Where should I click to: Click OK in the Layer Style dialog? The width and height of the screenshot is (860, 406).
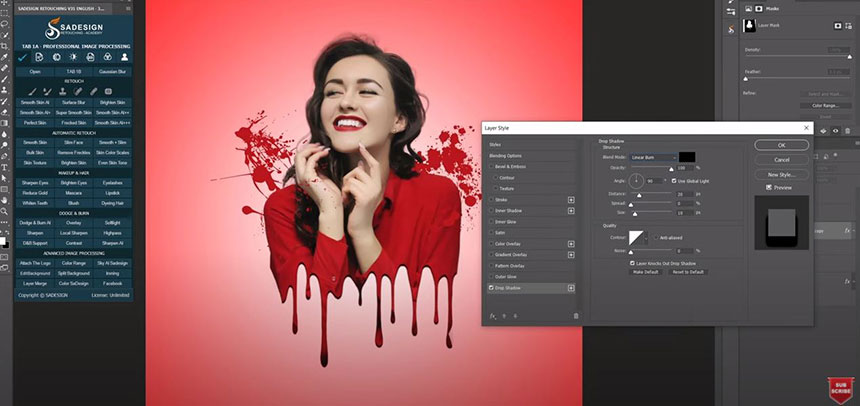coord(782,145)
